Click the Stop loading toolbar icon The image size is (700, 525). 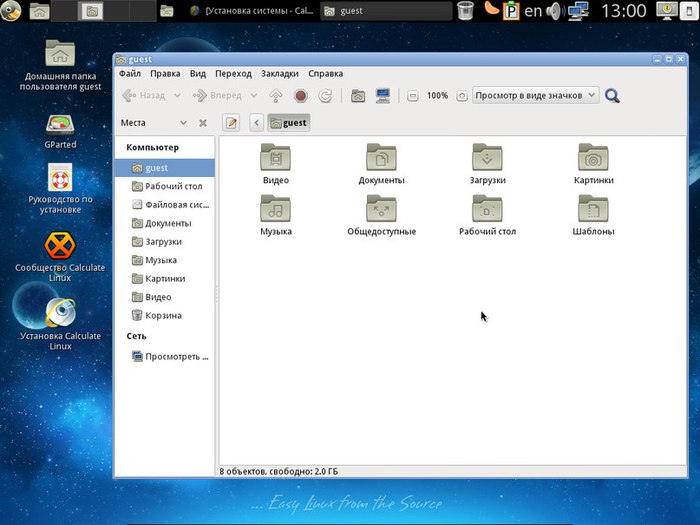click(301, 96)
